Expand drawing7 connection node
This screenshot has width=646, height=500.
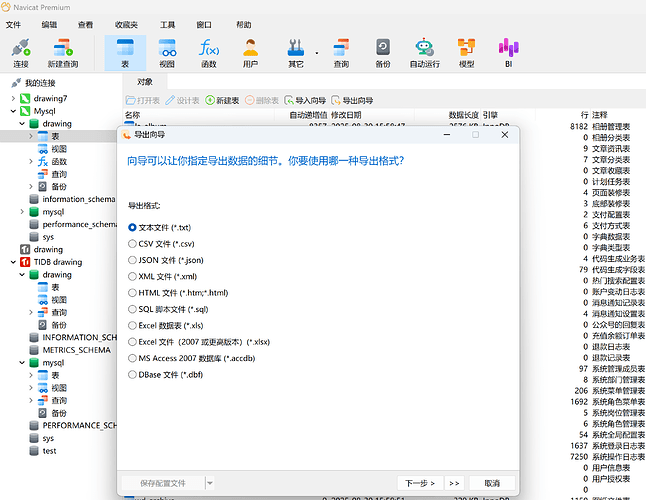pos(13,98)
